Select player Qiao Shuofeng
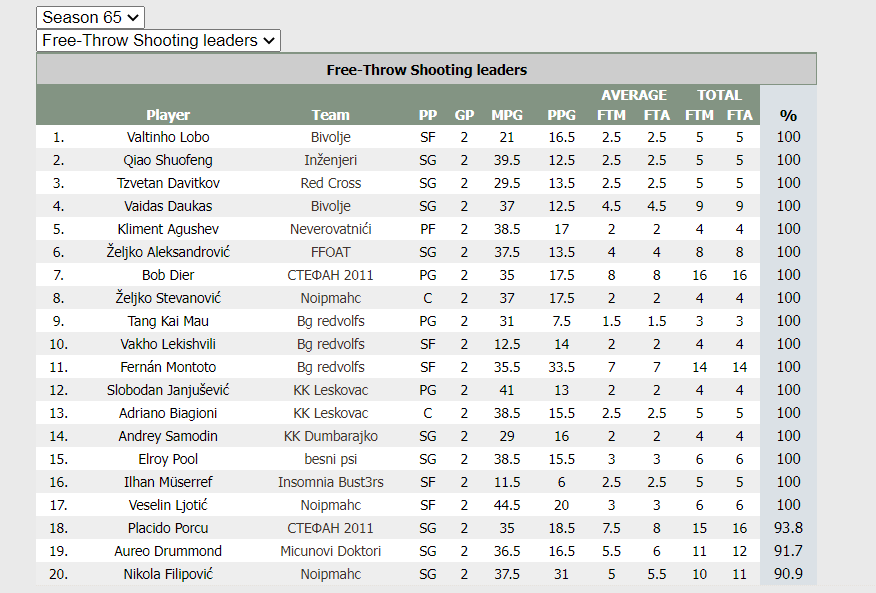This screenshot has height=593, width=876. click(x=168, y=160)
